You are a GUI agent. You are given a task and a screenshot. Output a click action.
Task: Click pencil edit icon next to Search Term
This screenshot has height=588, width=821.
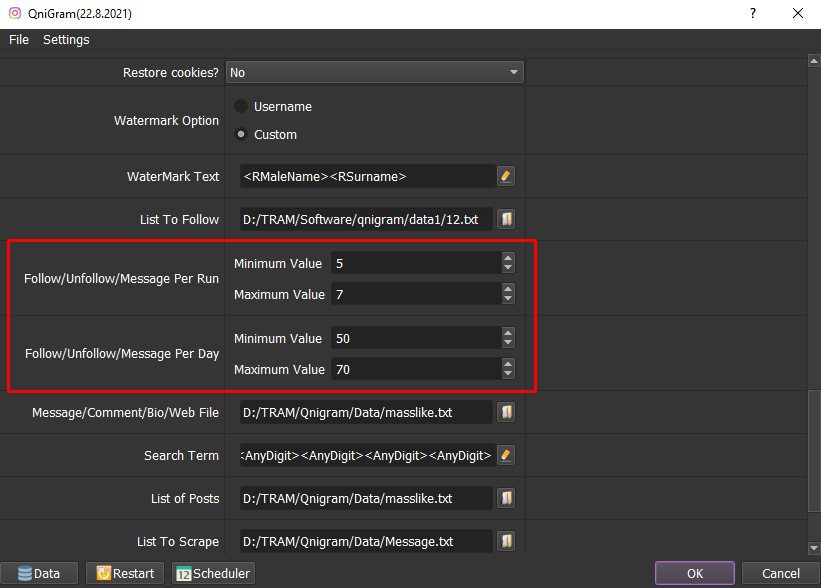pyautogui.click(x=506, y=455)
